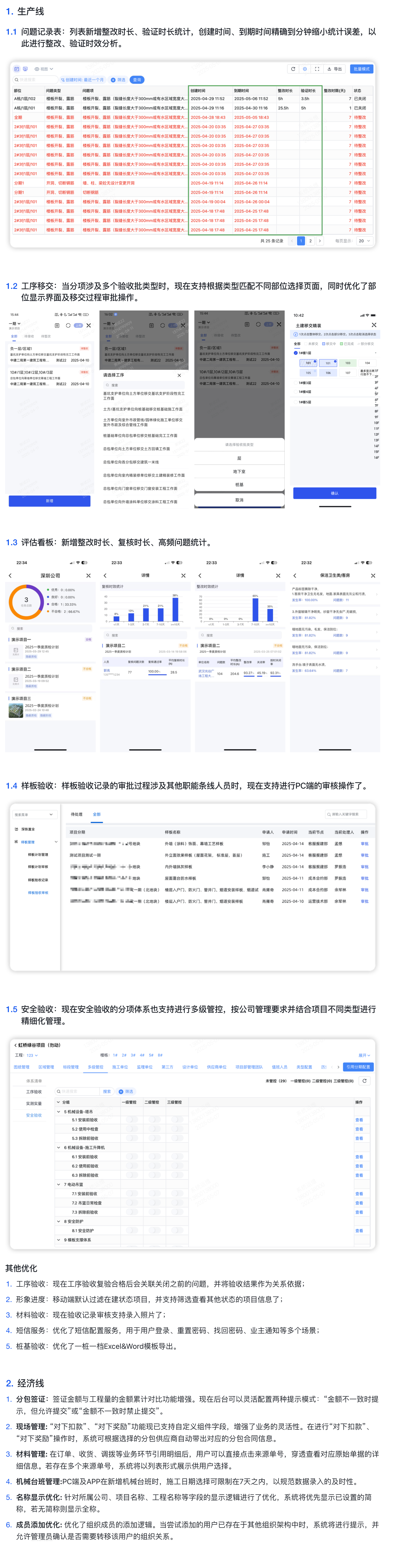395x1568 pixels.
Task: Toggle 二级管控 switch for 5.2 使用中检查
Action: pyautogui.click(x=155, y=1129)
